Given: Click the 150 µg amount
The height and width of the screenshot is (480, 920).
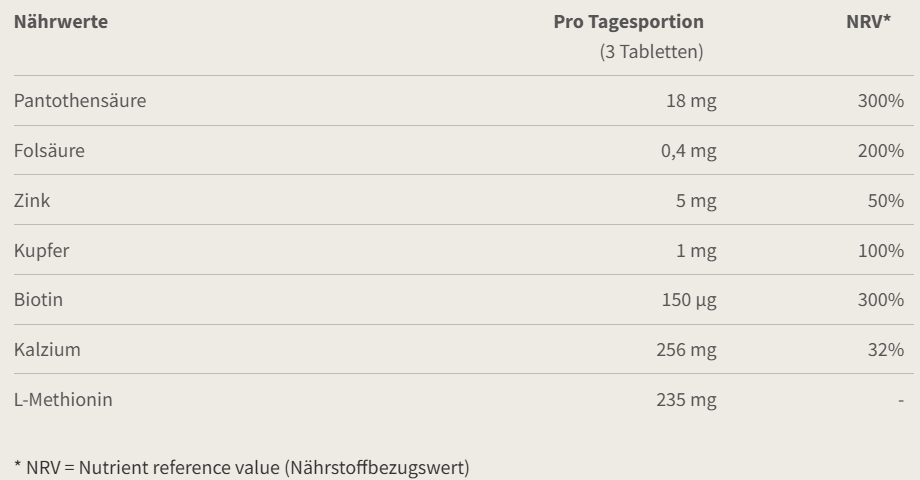Looking at the screenshot, I should coord(689,300).
